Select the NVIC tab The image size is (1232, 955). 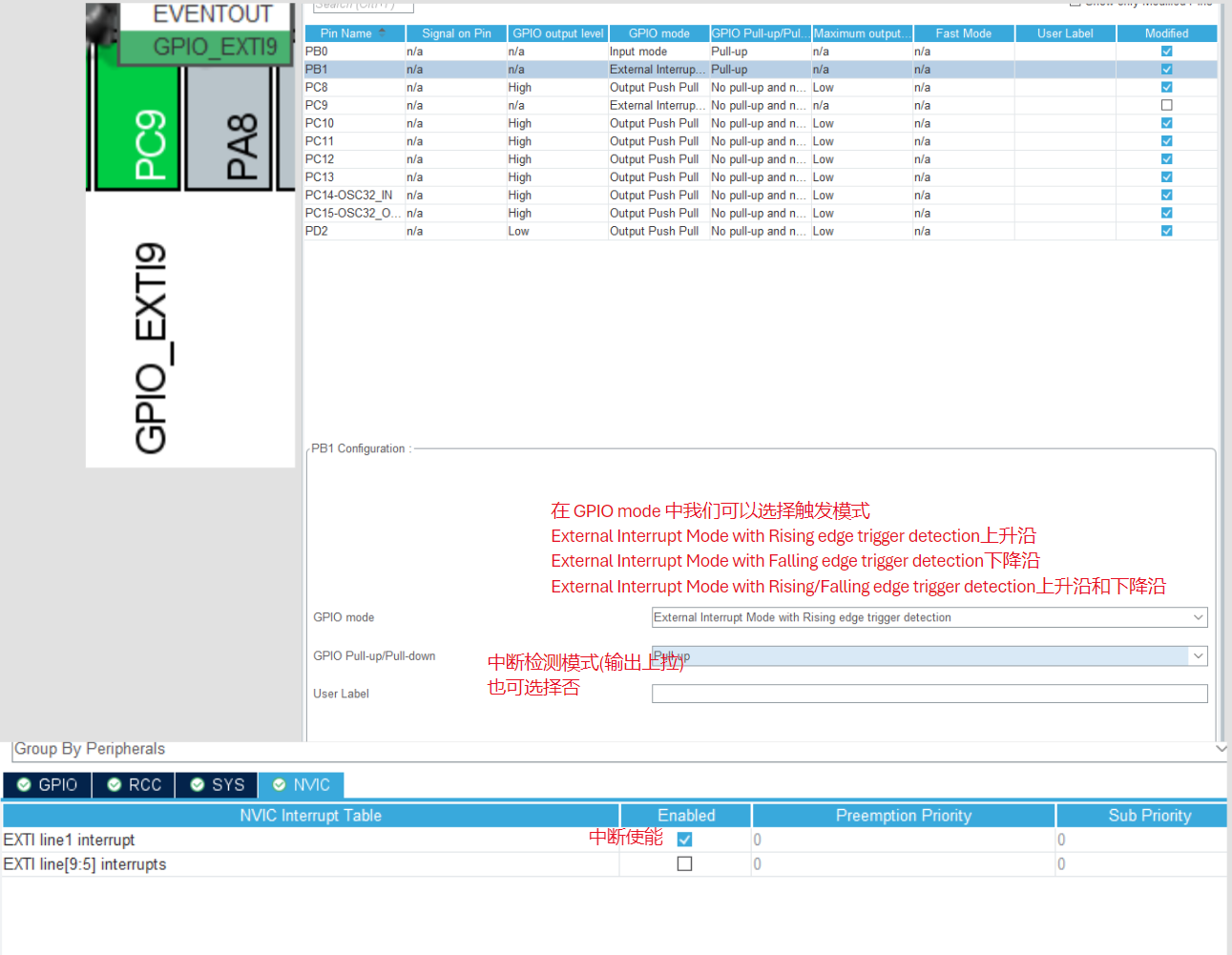[302, 784]
